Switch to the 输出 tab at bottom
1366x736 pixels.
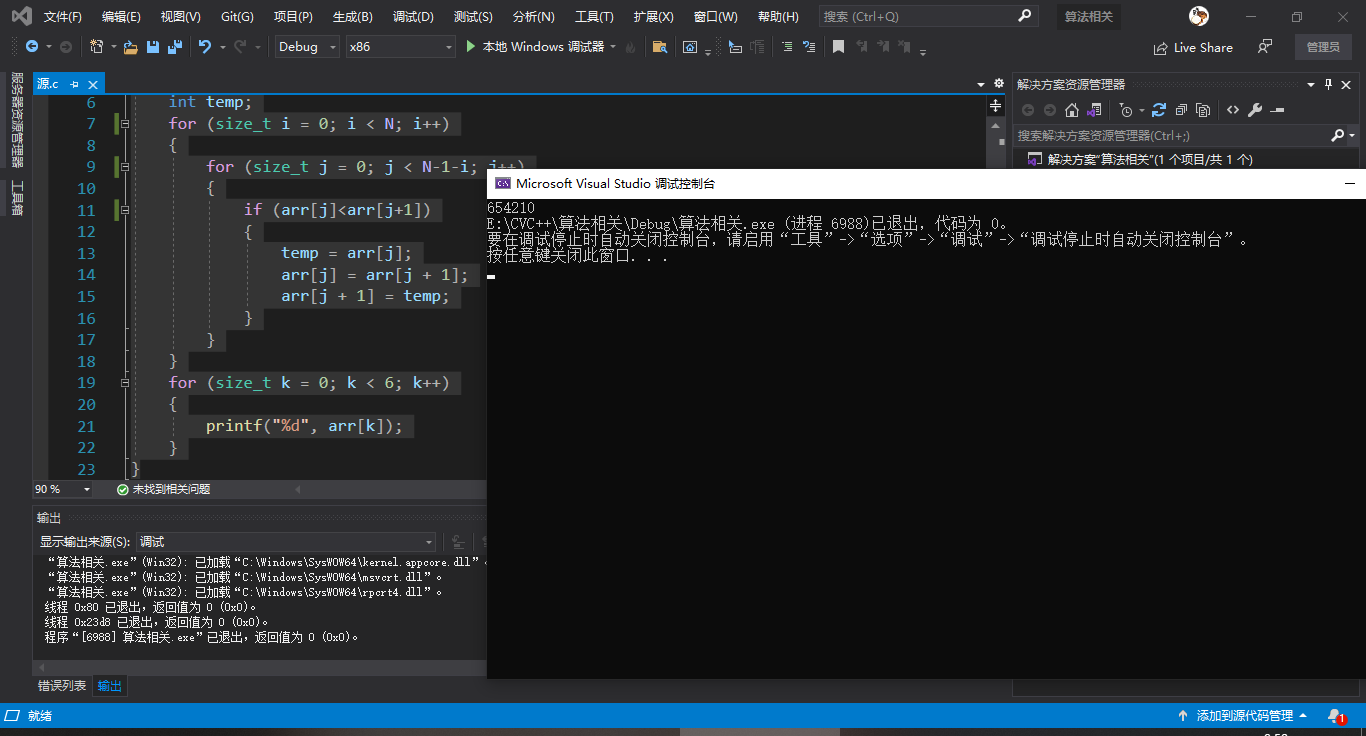(110, 686)
